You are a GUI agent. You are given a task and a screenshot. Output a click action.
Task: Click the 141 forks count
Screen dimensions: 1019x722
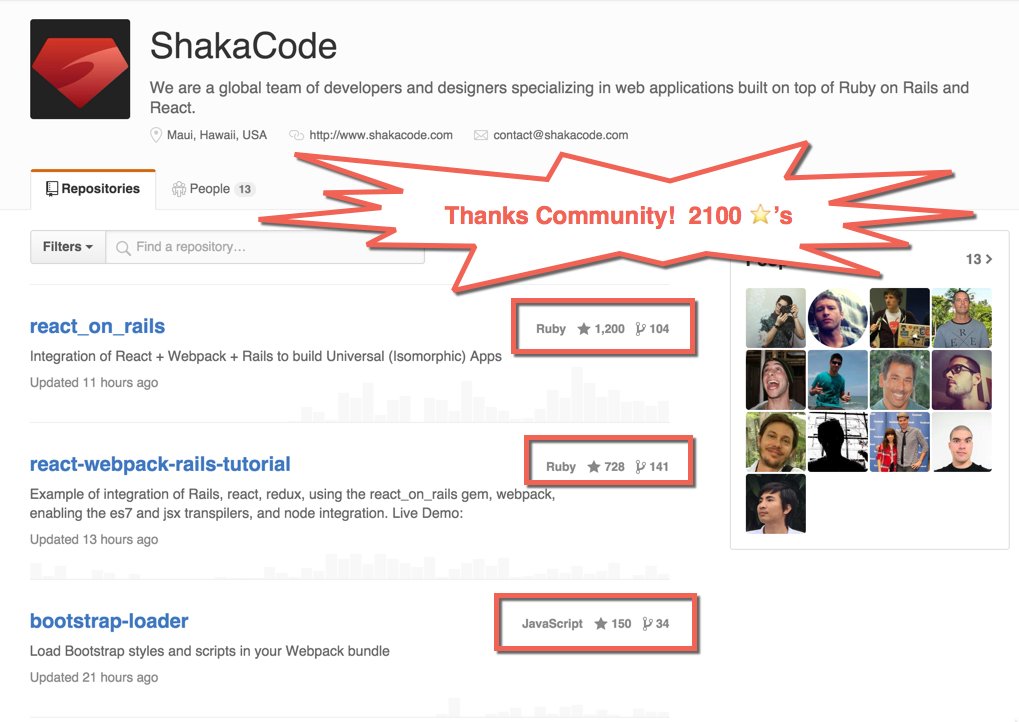(659, 467)
